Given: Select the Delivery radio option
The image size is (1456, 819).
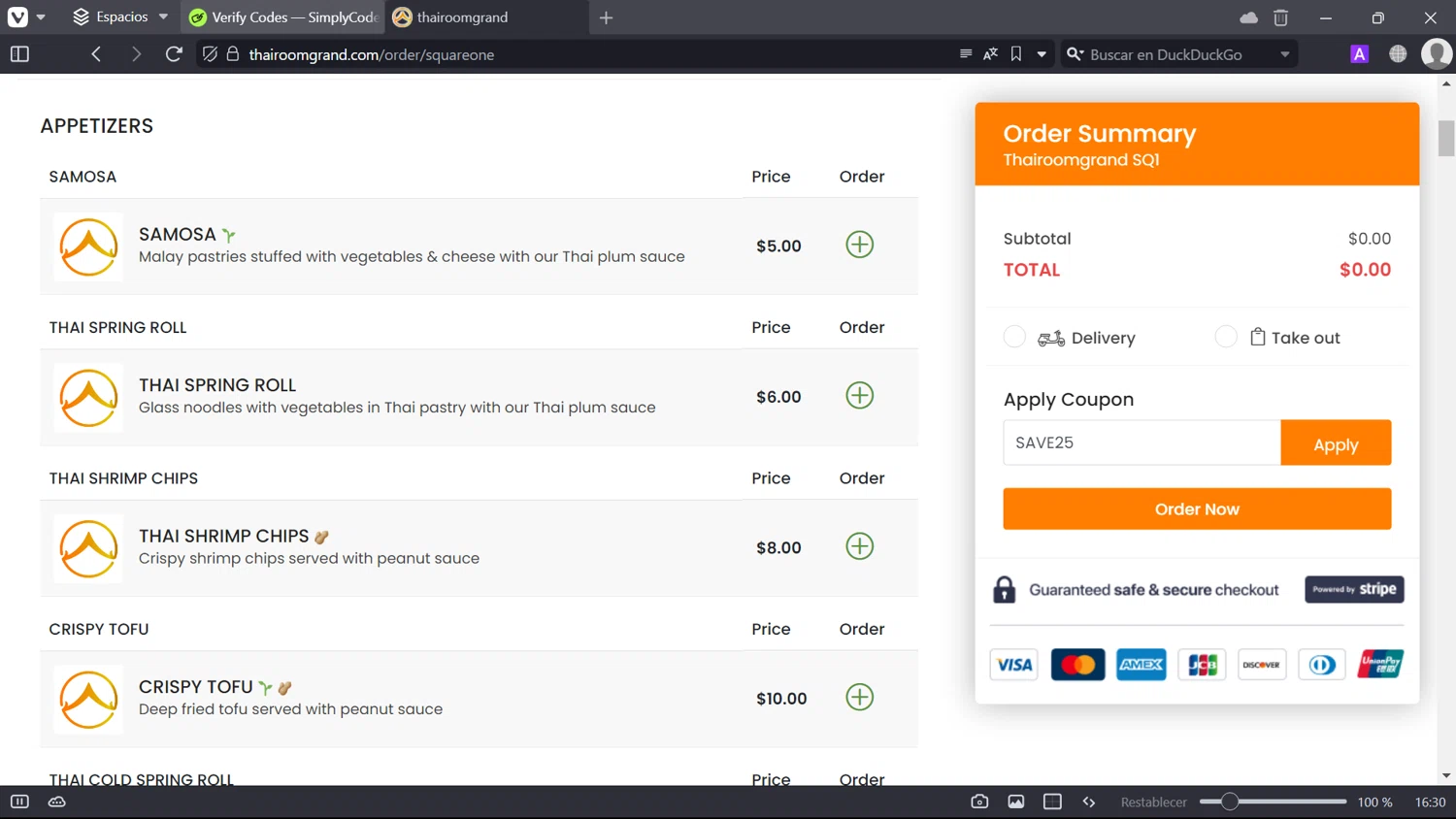Looking at the screenshot, I should 1014,337.
